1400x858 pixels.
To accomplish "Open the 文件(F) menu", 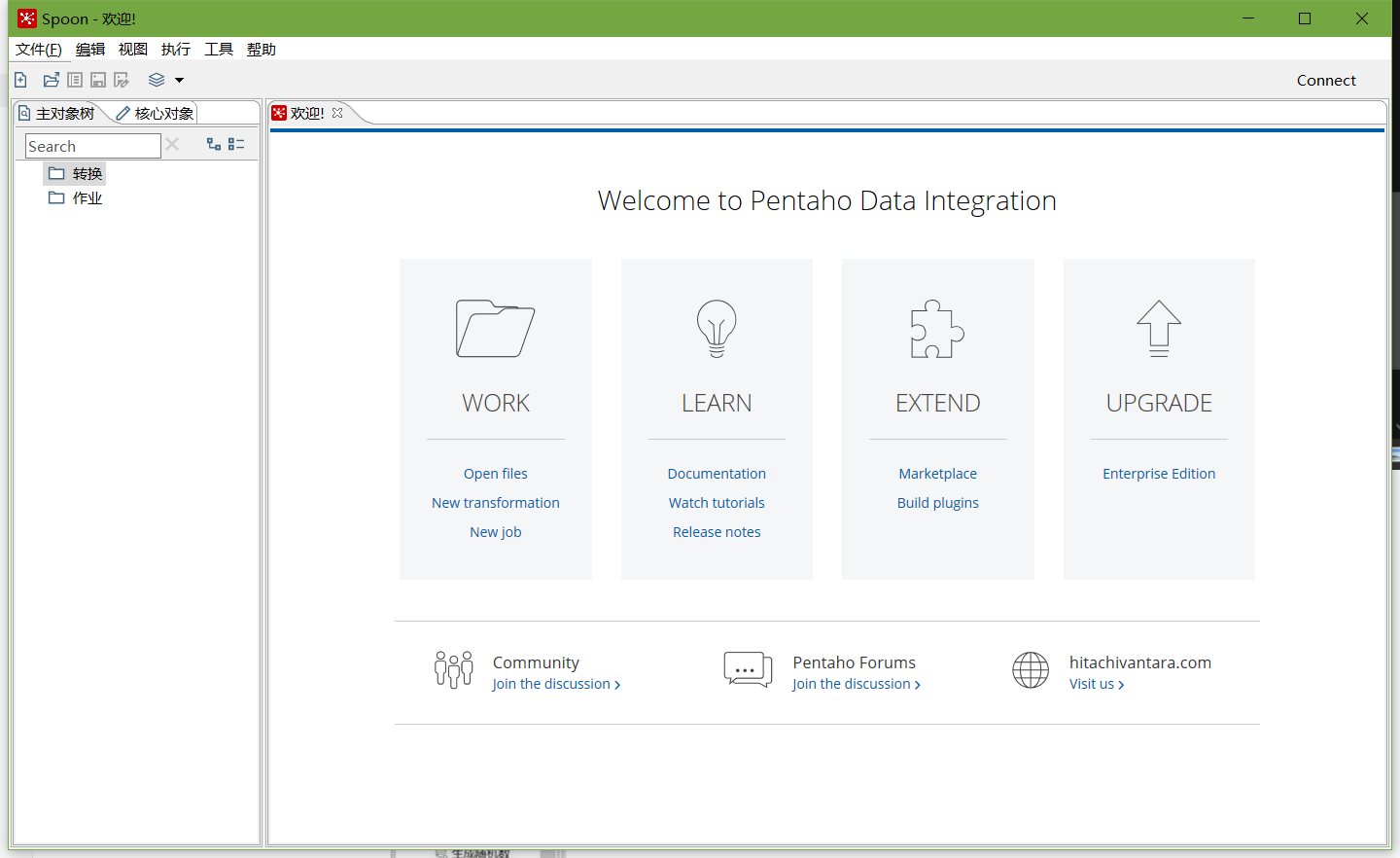I will coord(39,50).
